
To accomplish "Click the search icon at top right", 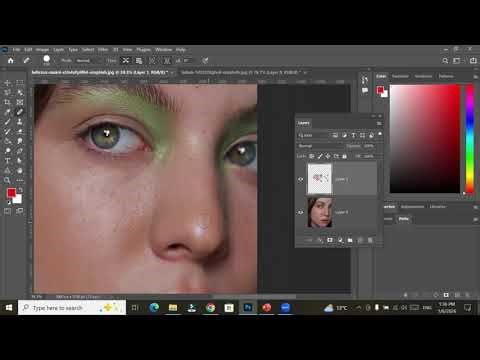I will tap(445, 61).
